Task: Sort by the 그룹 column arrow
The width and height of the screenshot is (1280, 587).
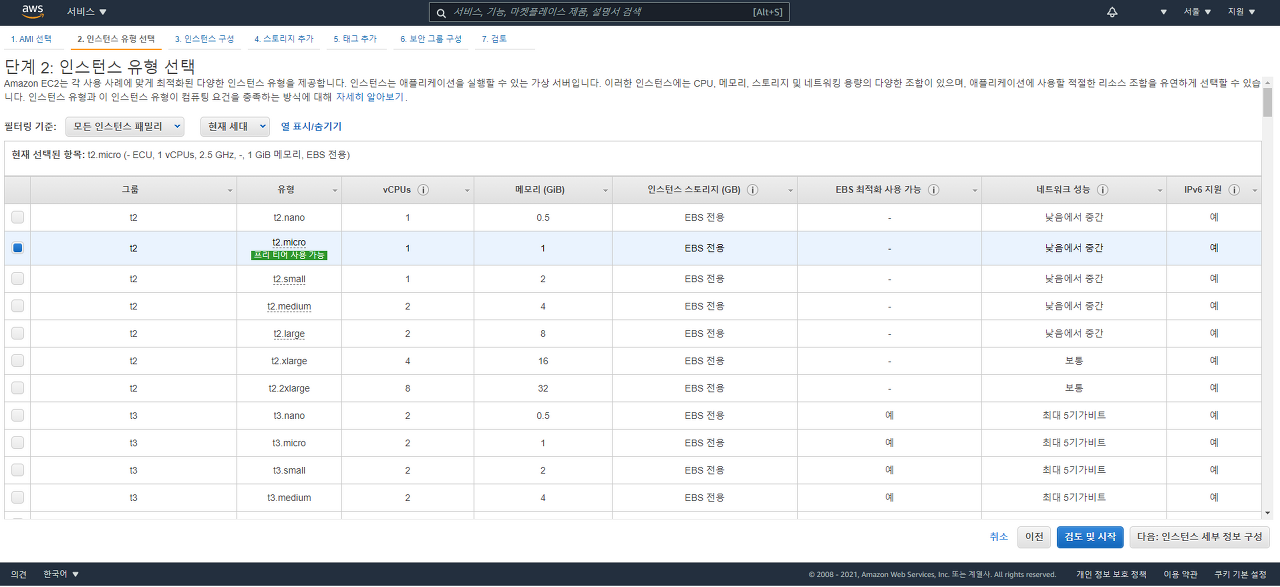Action: click(x=230, y=190)
